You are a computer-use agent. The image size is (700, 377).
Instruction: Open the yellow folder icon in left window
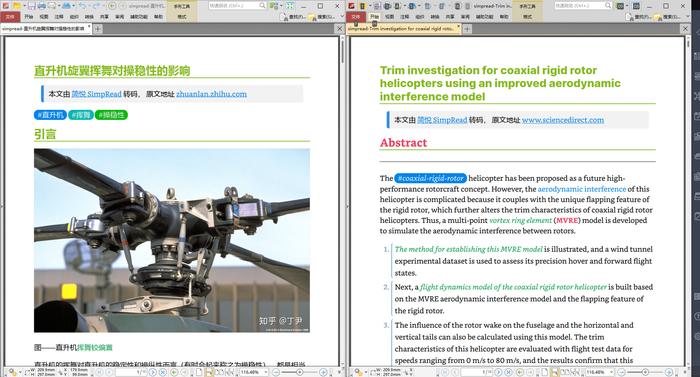pyautogui.click(x=16, y=6)
